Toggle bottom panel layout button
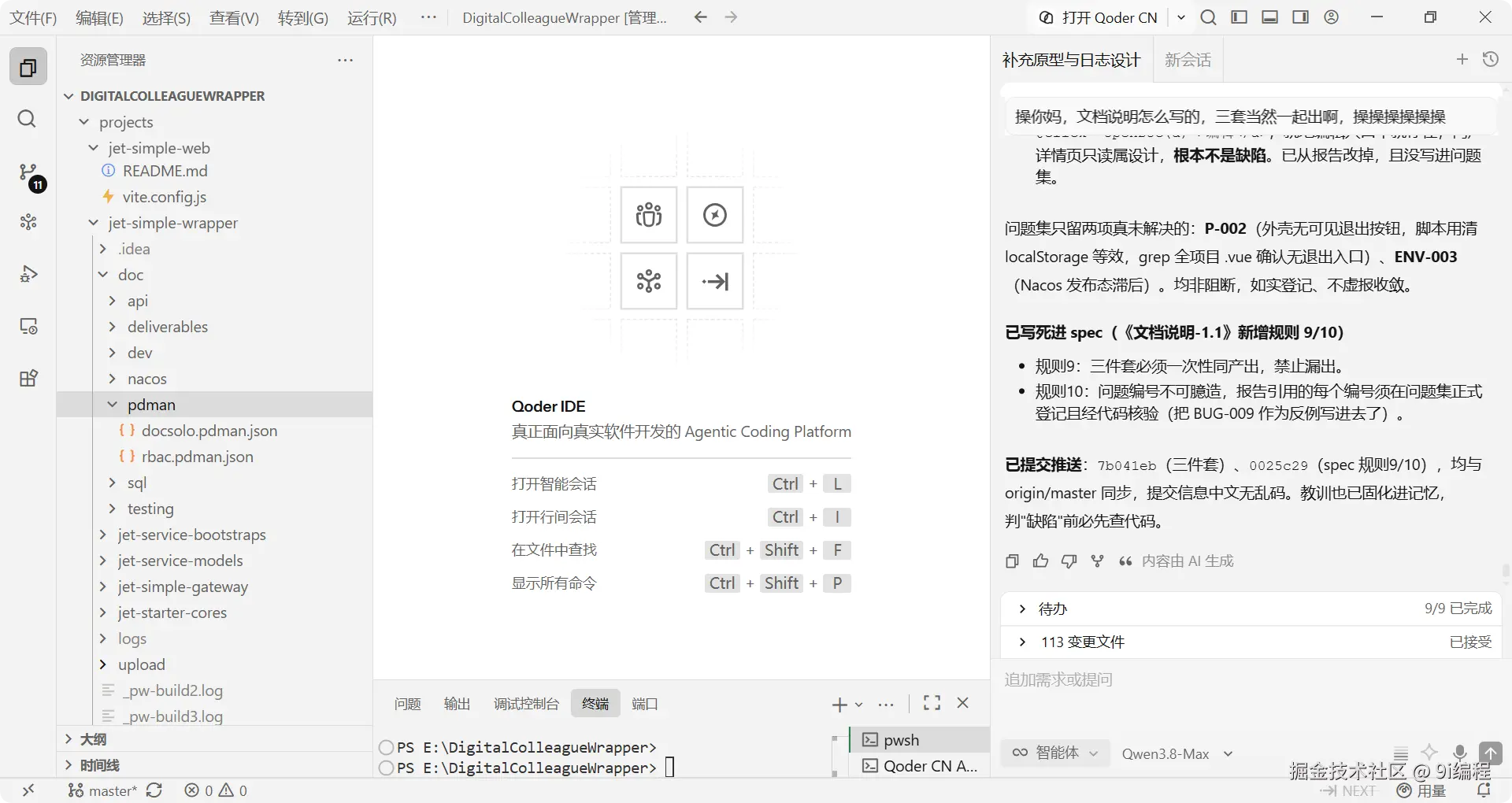The image size is (1512, 803). [x=1269, y=17]
